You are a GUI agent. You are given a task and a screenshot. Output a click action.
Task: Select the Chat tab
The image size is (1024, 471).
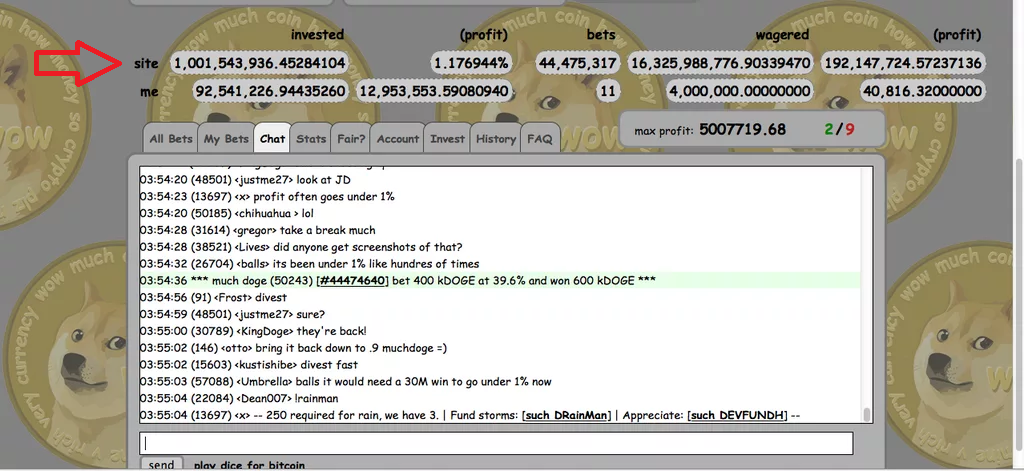click(x=272, y=138)
